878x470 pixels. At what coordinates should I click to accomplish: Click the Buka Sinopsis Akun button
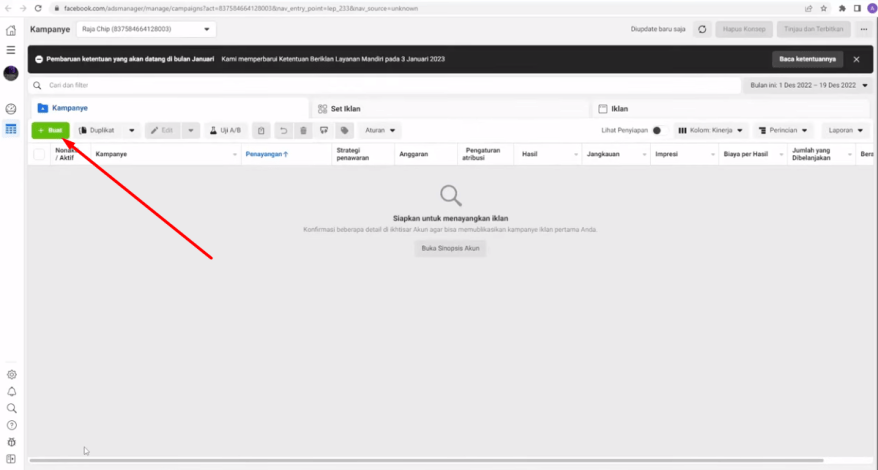tap(450, 248)
